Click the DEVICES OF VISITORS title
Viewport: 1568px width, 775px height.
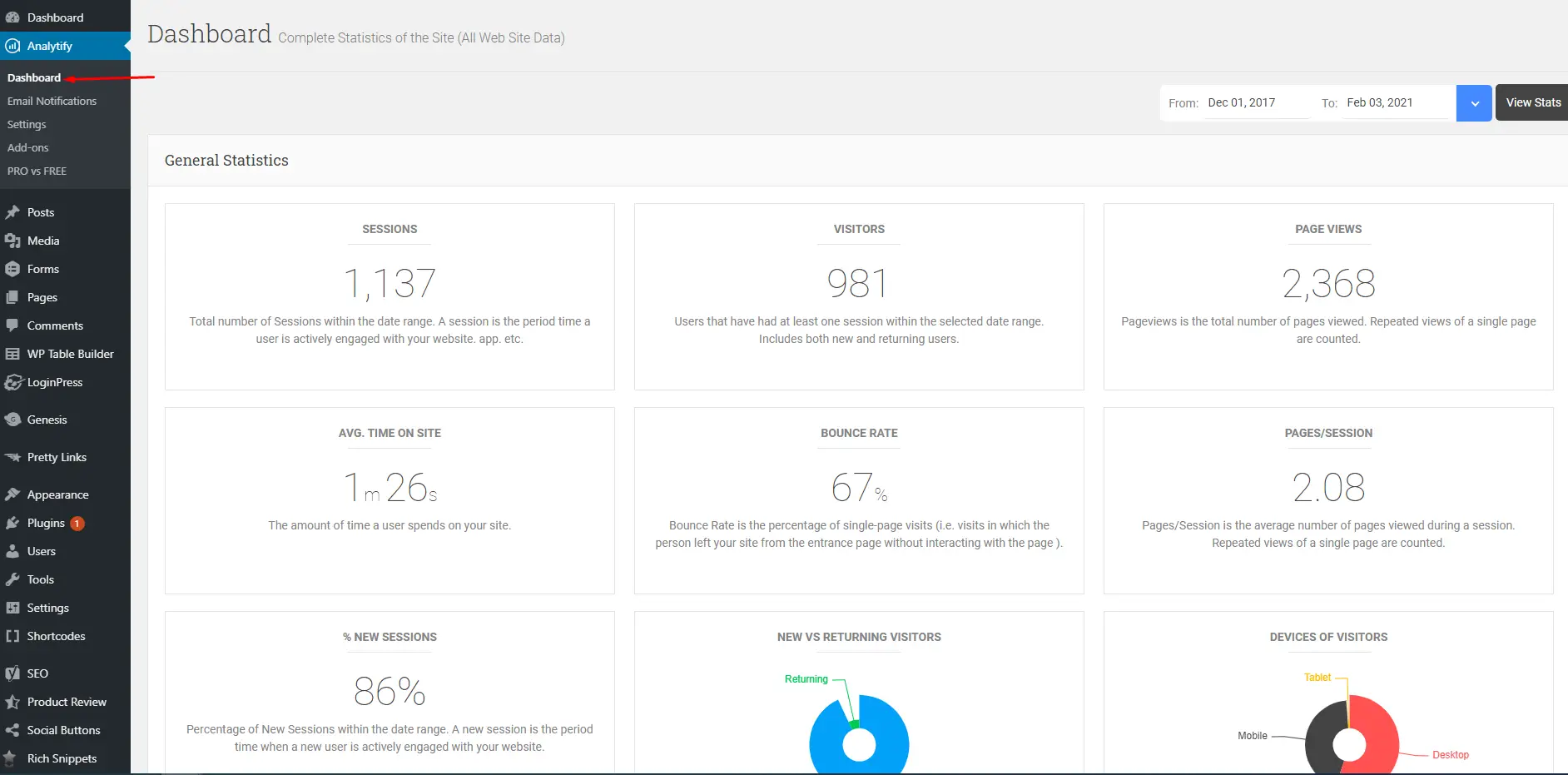coord(1328,637)
